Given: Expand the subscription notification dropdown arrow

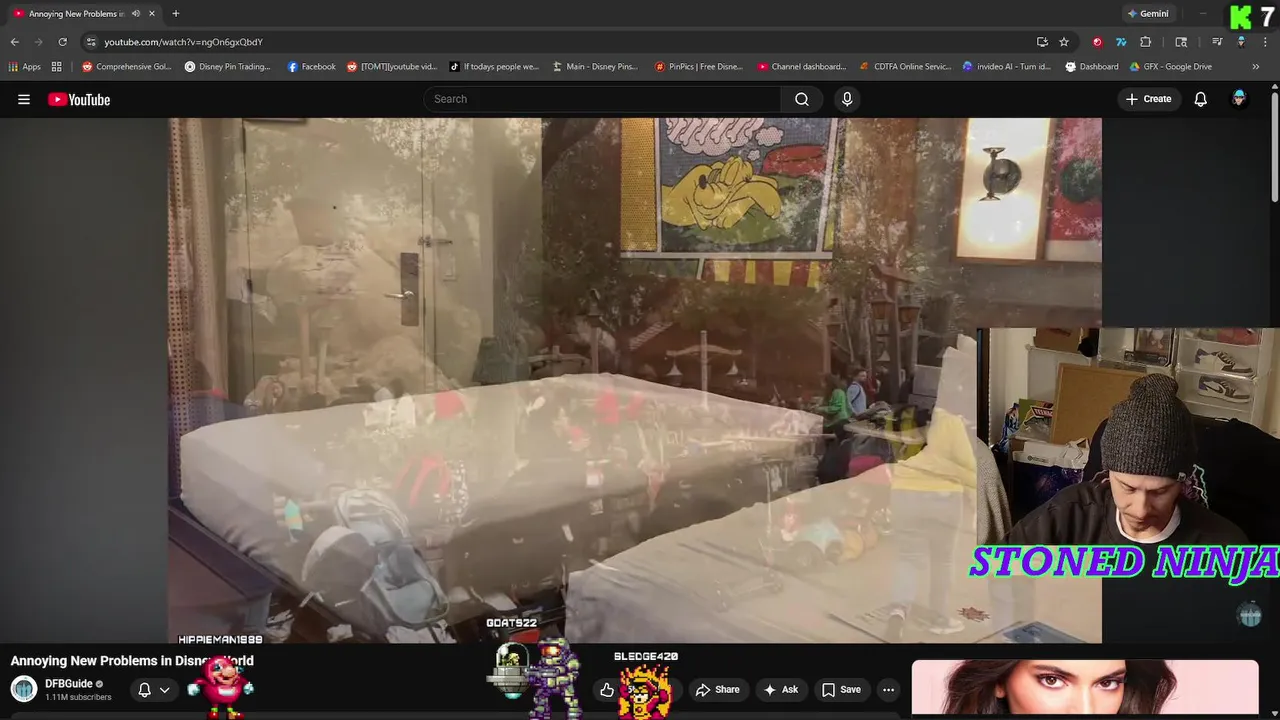Looking at the screenshot, I should (x=165, y=690).
